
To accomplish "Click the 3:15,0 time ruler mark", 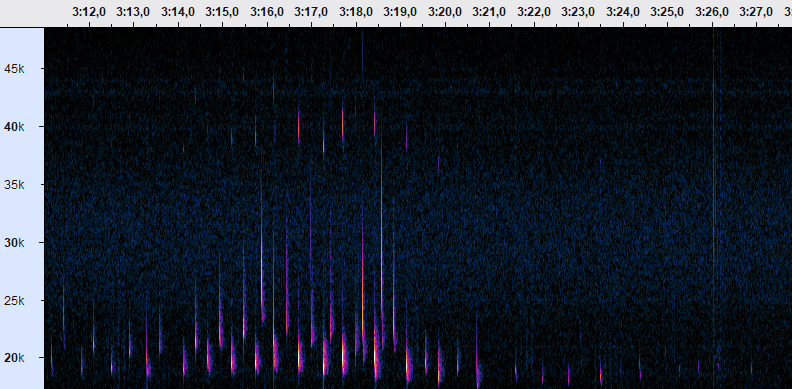I will pos(222,12).
